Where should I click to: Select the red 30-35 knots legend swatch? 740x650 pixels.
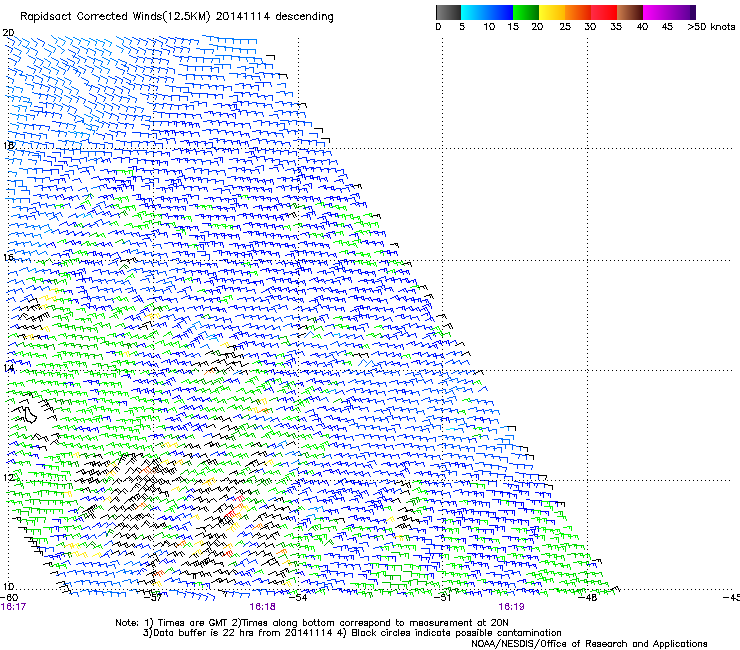click(x=604, y=12)
